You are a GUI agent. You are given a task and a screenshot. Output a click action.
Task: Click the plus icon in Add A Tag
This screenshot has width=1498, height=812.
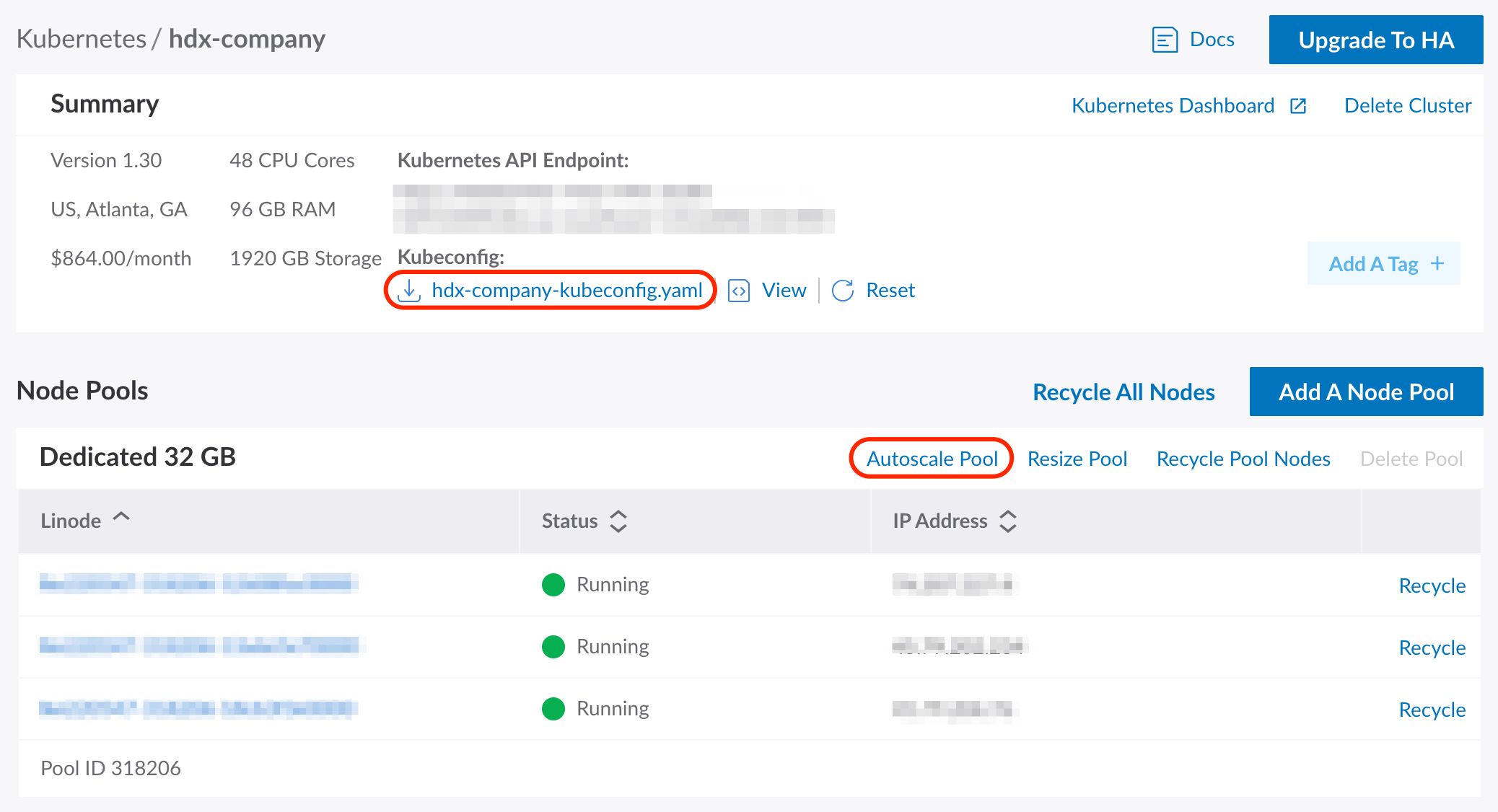coord(1437,264)
